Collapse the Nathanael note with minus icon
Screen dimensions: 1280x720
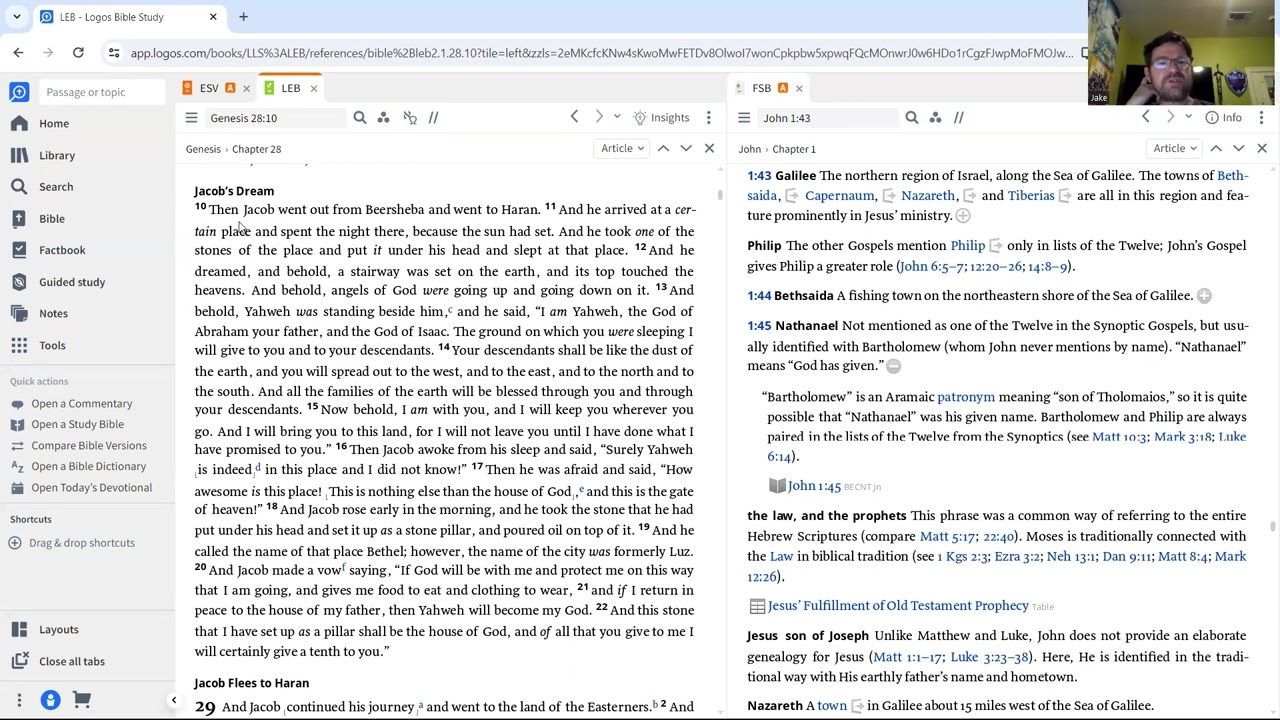894,367
